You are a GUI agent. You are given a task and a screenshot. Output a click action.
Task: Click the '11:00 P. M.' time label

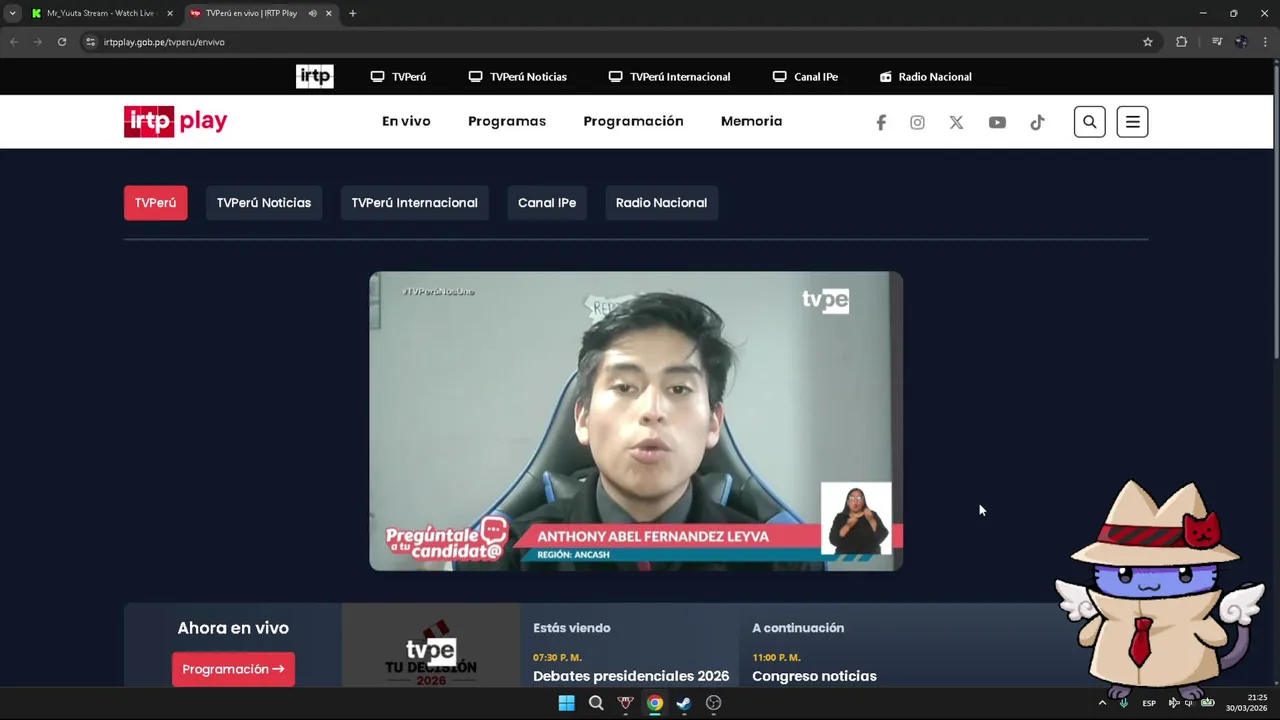[776, 657]
